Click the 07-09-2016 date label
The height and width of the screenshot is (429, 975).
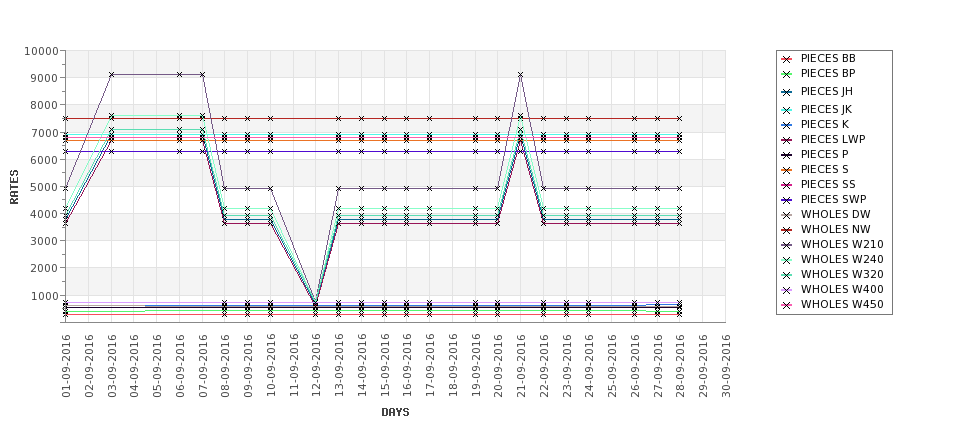203,366
